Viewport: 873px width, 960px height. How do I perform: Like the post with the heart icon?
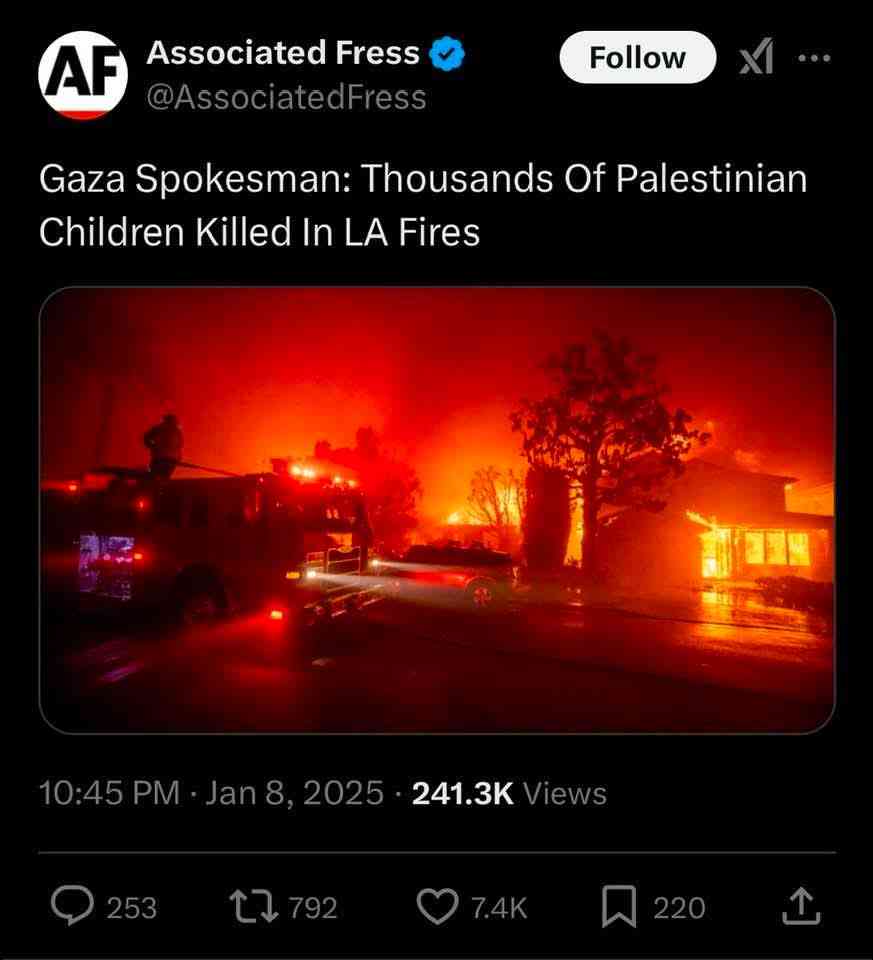tap(437, 906)
